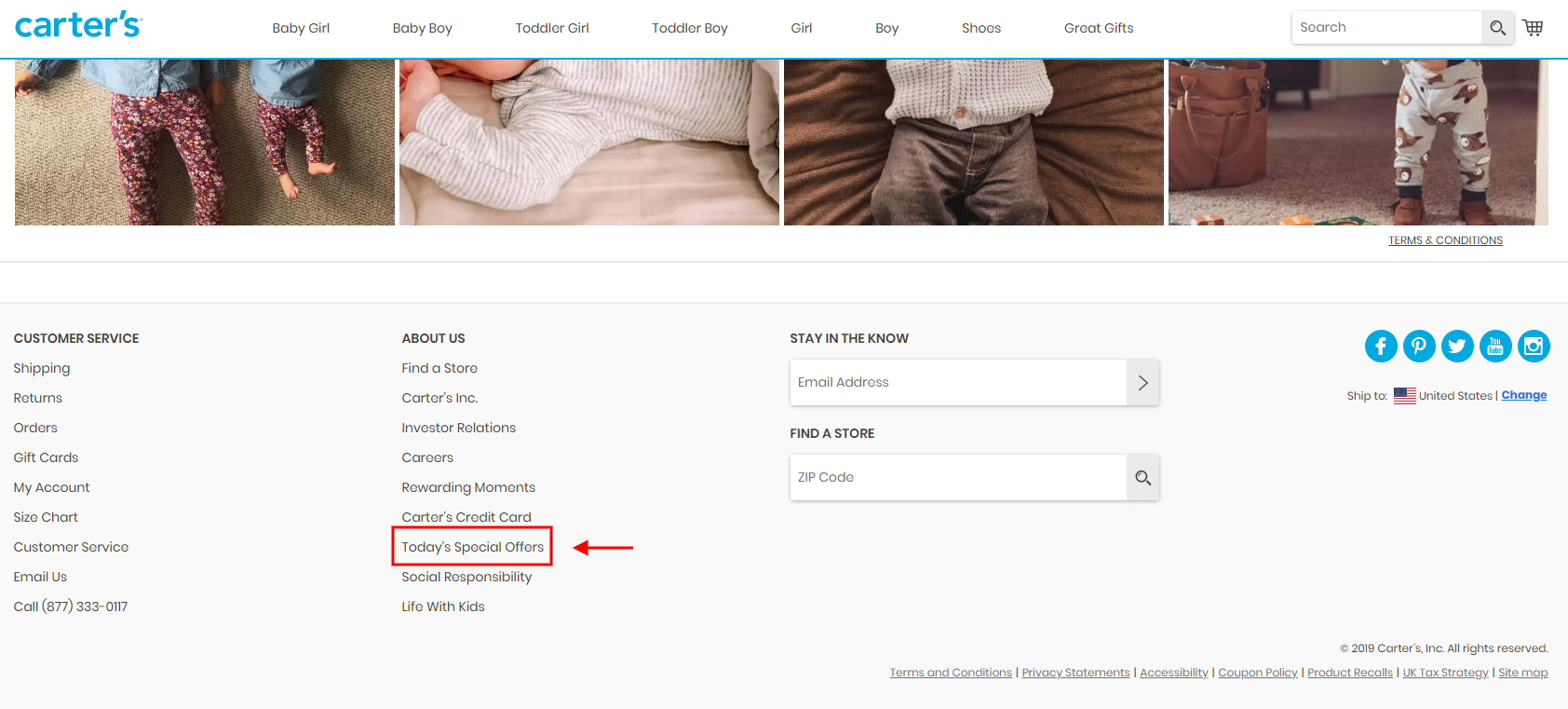The image size is (1568, 709).
Task: Open Carter's Pinterest page
Action: (x=1419, y=347)
